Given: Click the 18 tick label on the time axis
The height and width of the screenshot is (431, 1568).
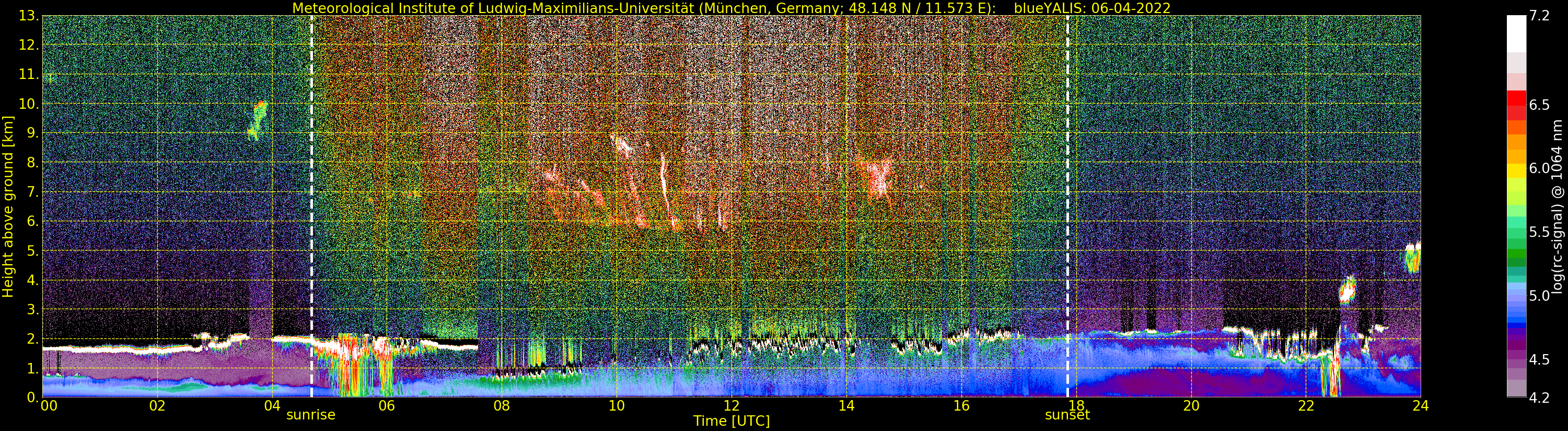Looking at the screenshot, I should coord(1076,406).
